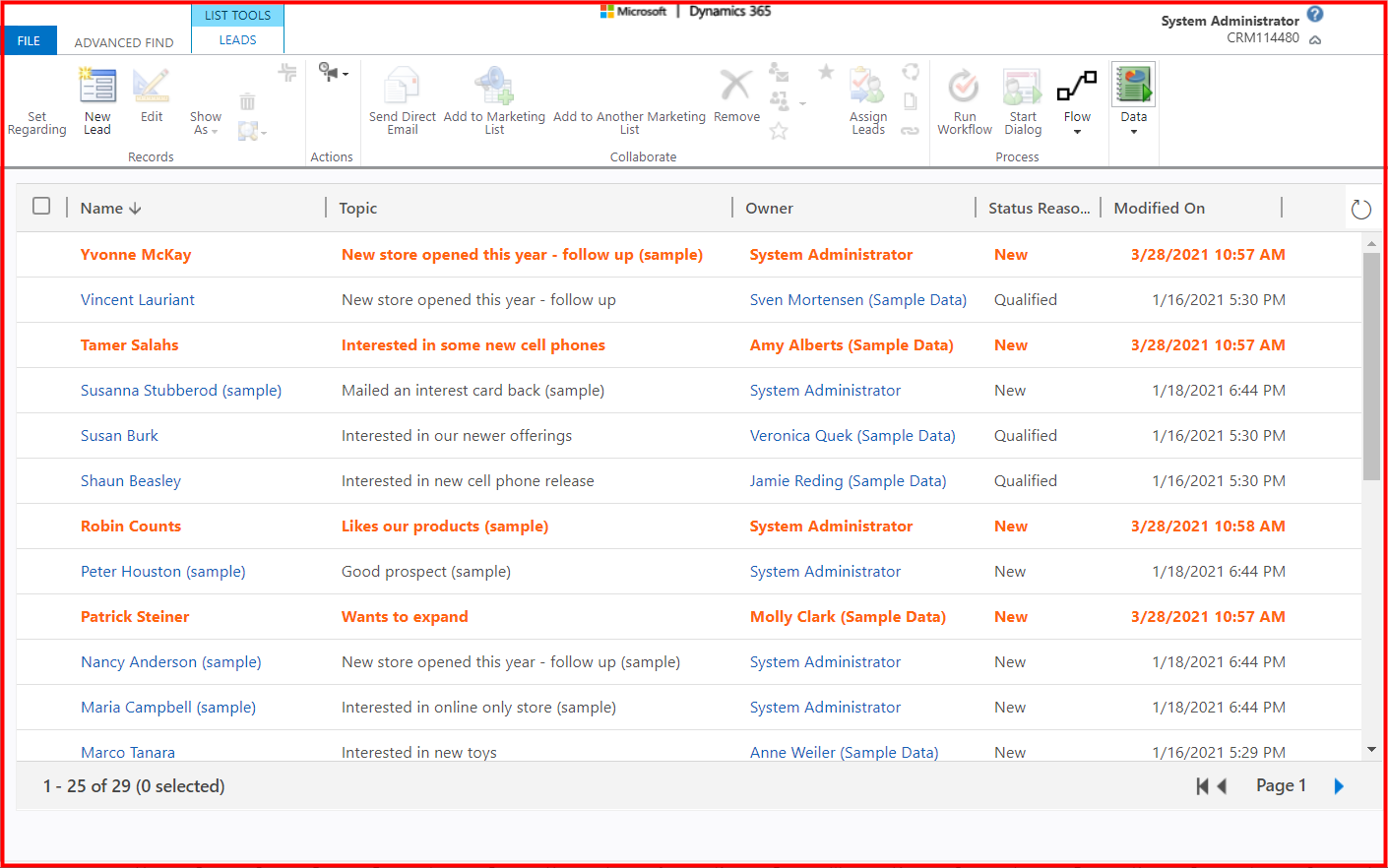
Task: Click '1 - 25 of 29 (0 selected)' text
Action: 134,786
